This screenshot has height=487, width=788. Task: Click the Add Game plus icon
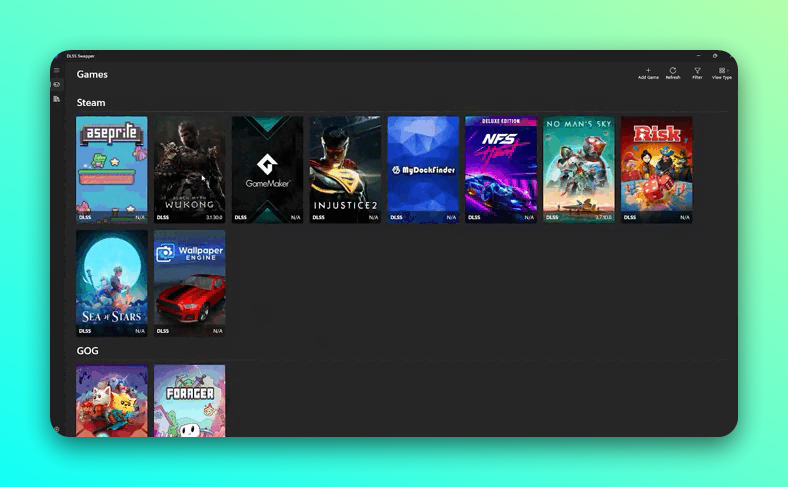648,73
